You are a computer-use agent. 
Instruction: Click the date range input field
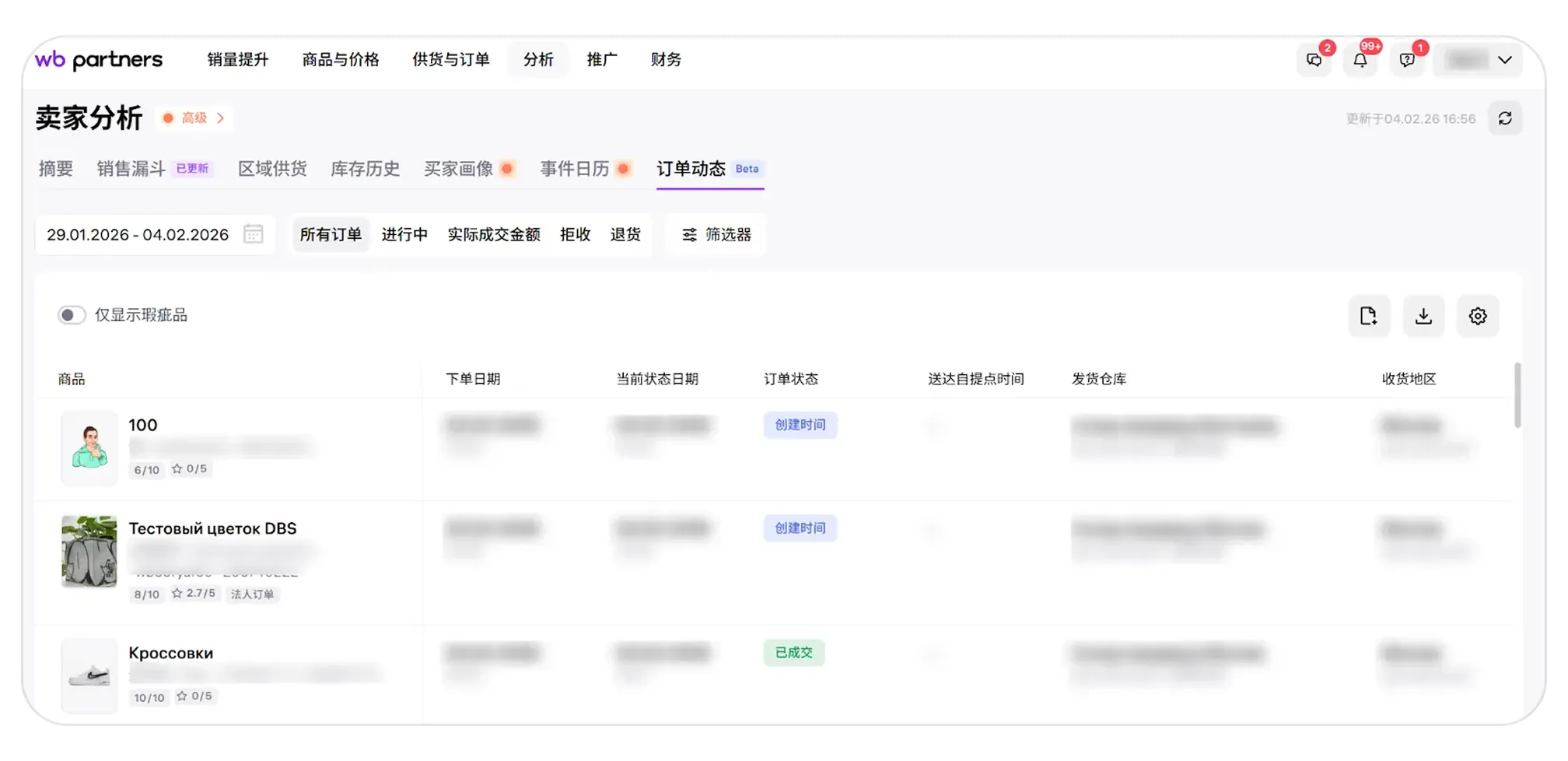pos(138,235)
